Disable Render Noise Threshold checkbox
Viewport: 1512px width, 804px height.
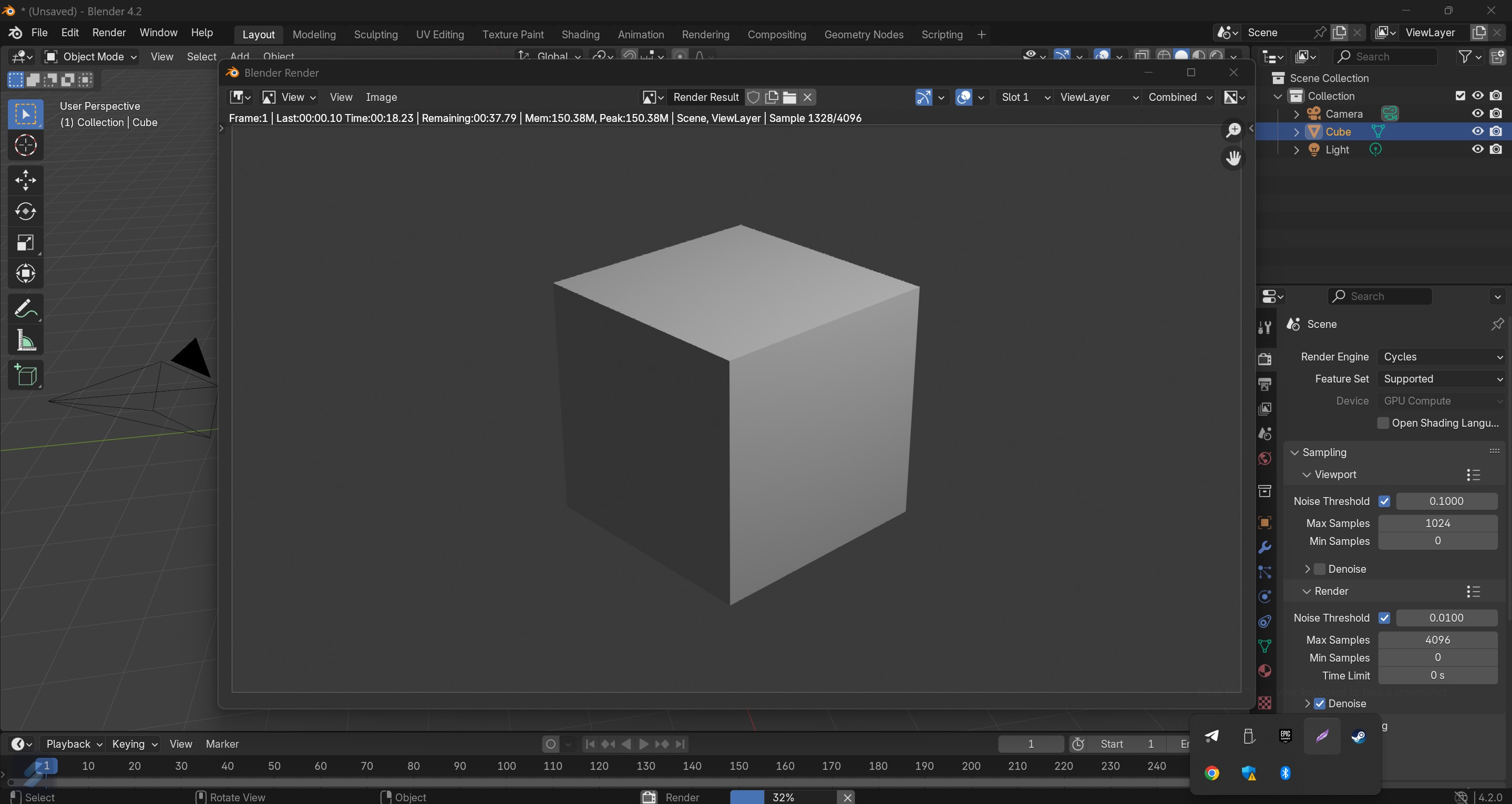(x=1385, y=617)
